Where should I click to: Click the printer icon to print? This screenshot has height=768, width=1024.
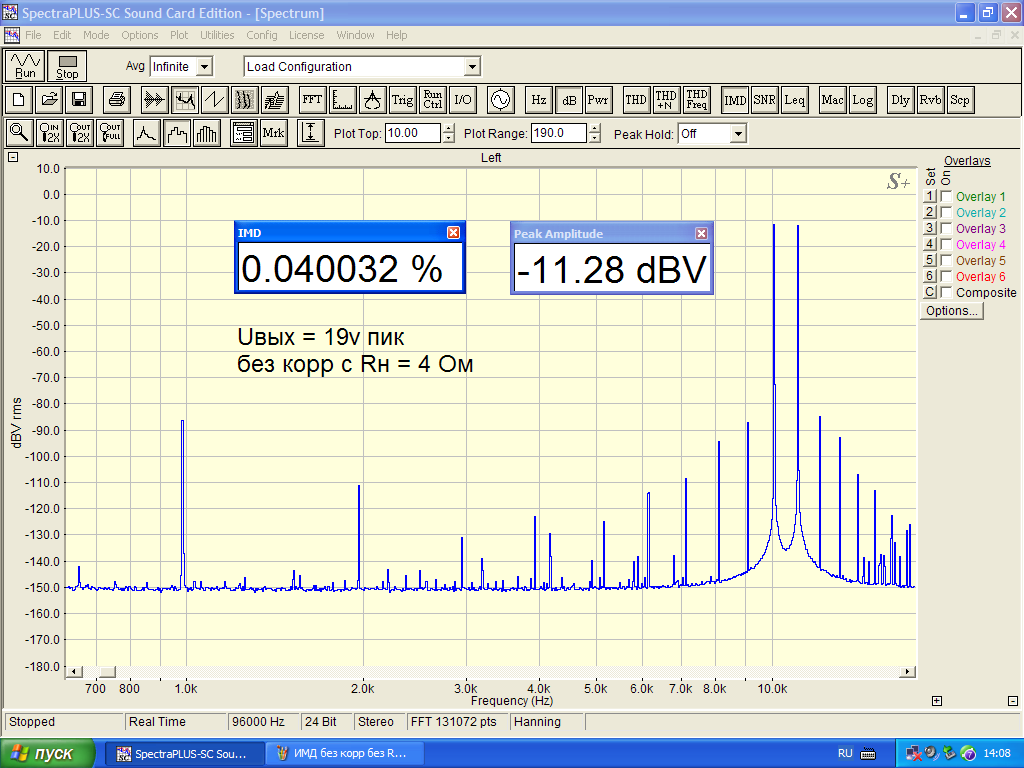coord(117,100)
